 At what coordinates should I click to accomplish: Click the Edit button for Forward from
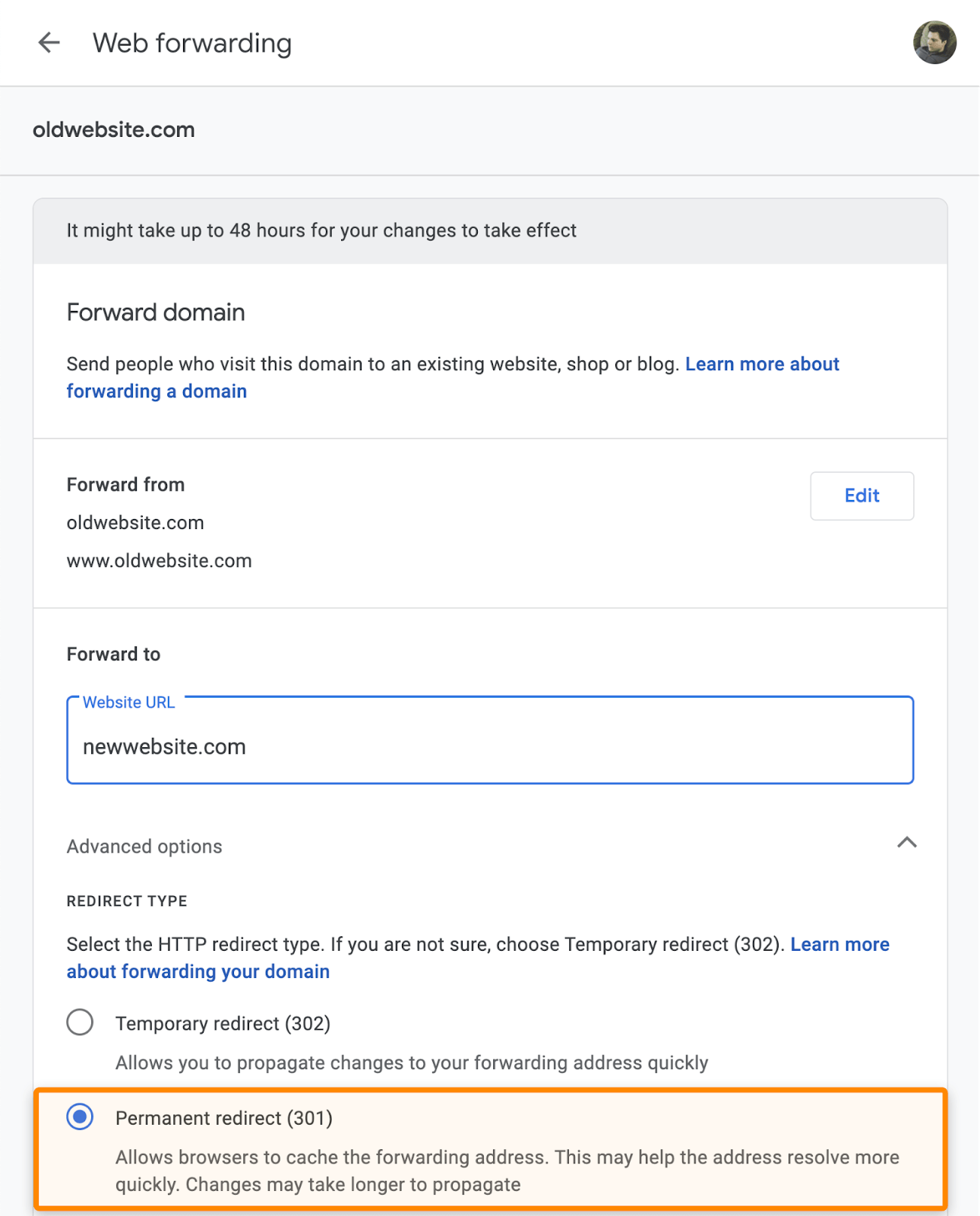click(x=861, y=496)
